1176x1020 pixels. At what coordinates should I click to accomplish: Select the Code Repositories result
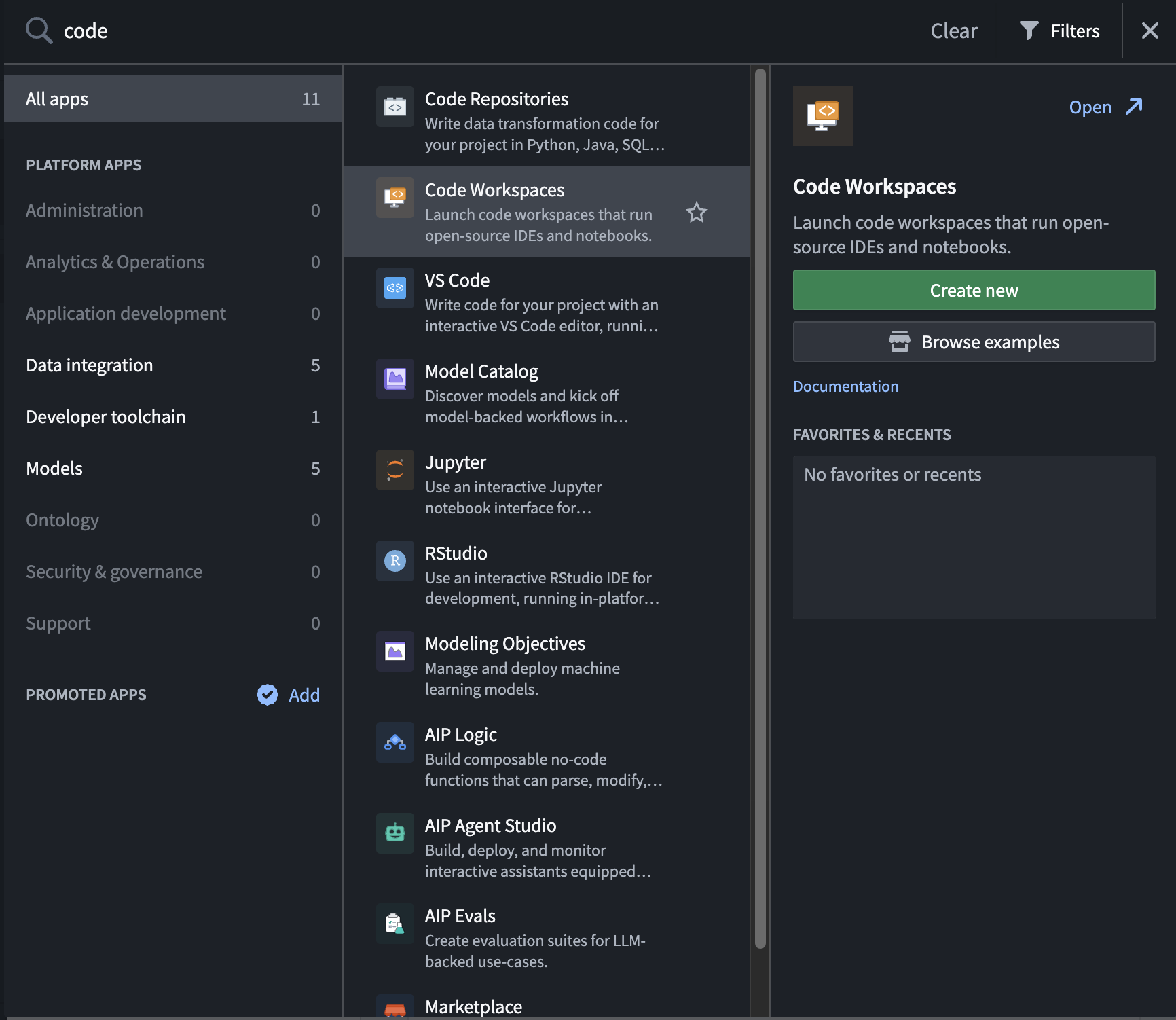point(547,121)
